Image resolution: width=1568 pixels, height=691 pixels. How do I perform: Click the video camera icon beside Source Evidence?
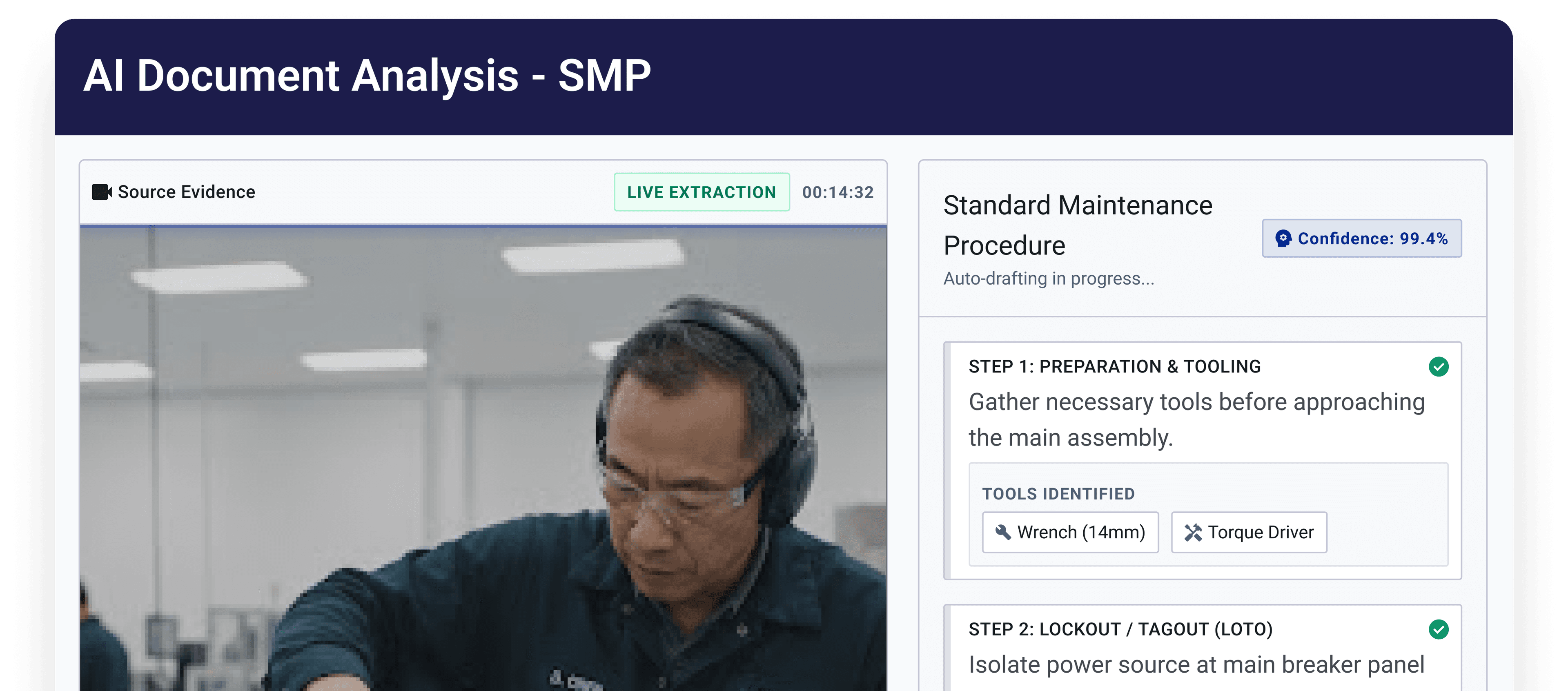point(102,192)
